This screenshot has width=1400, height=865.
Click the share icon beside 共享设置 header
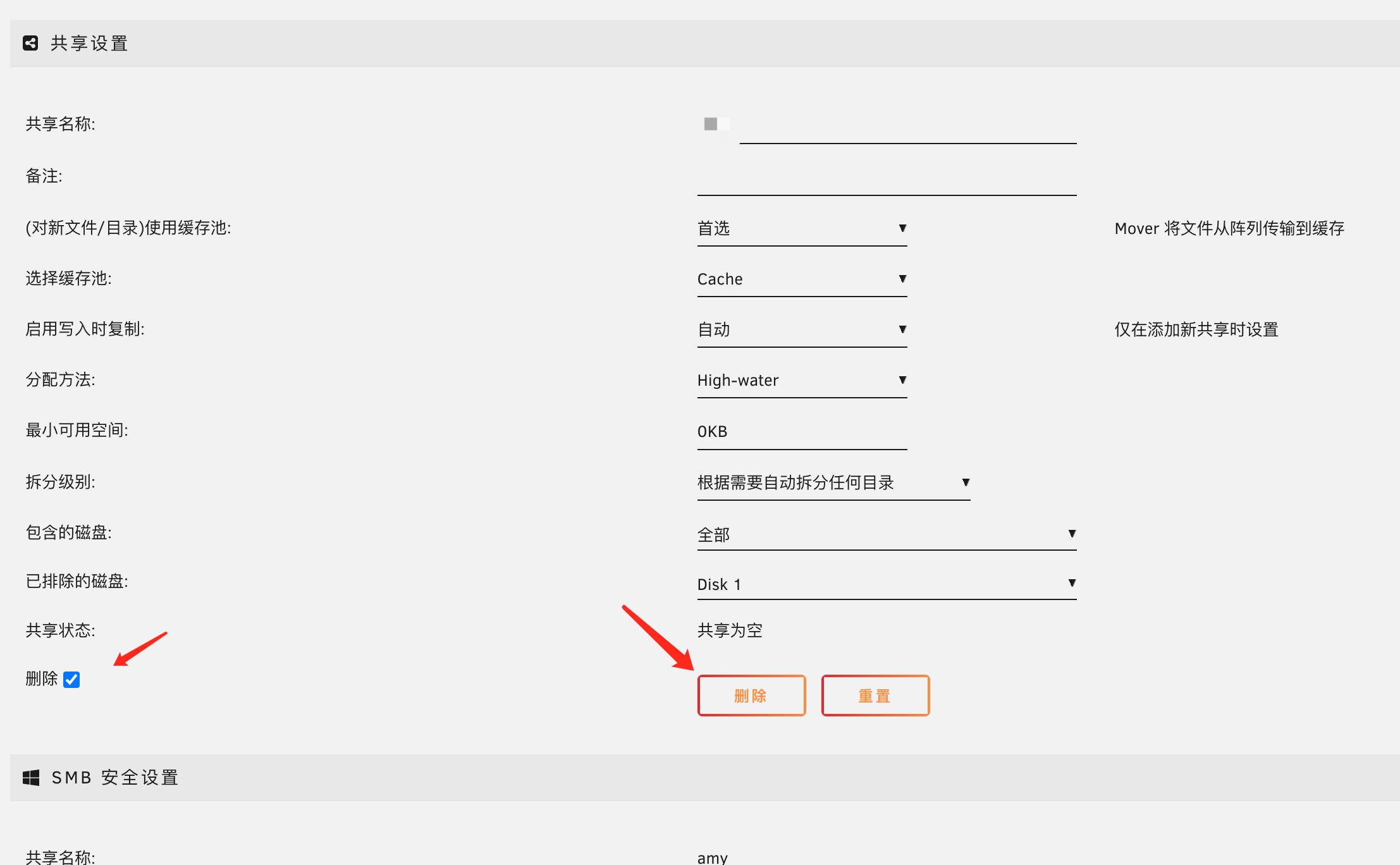(x=30, y=43)
